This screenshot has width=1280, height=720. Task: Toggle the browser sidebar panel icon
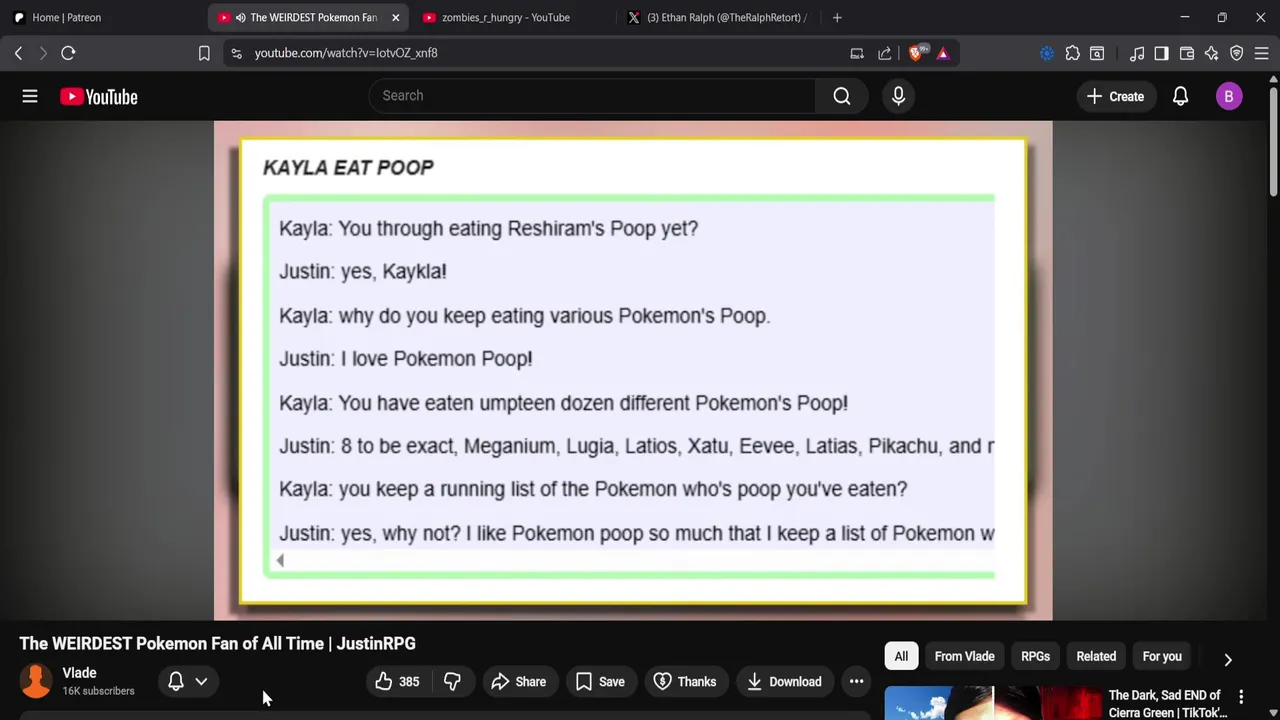pyautogui.click(x=1161, y=53)
